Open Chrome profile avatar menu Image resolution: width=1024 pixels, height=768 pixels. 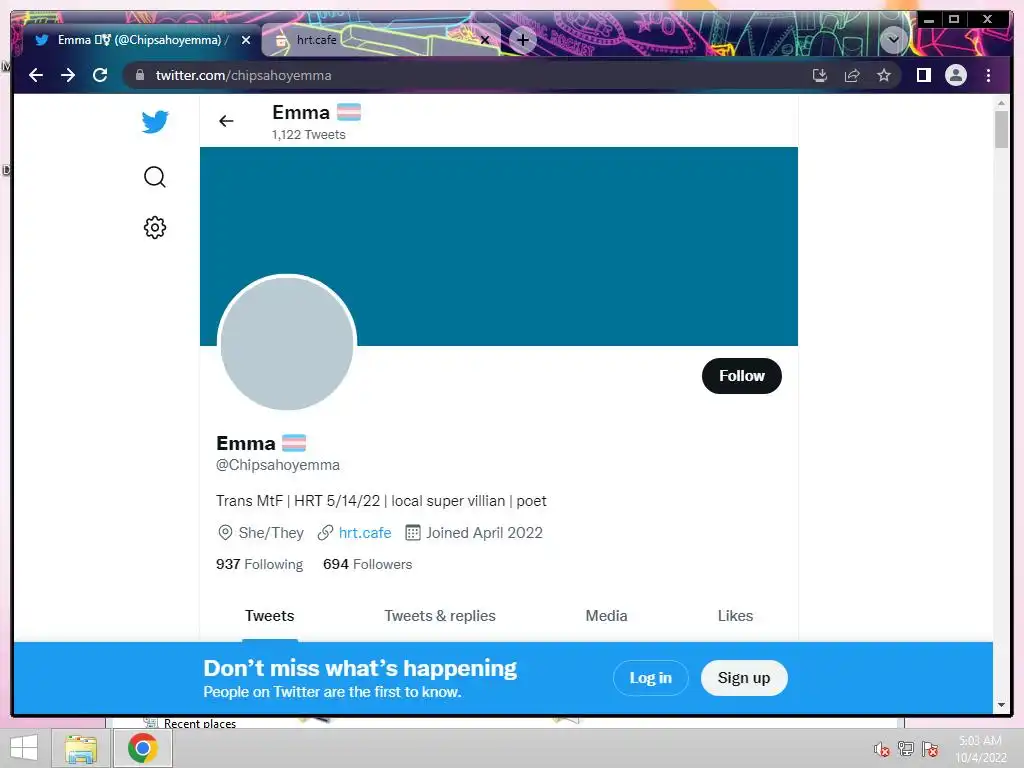click(x=955, y=75)
